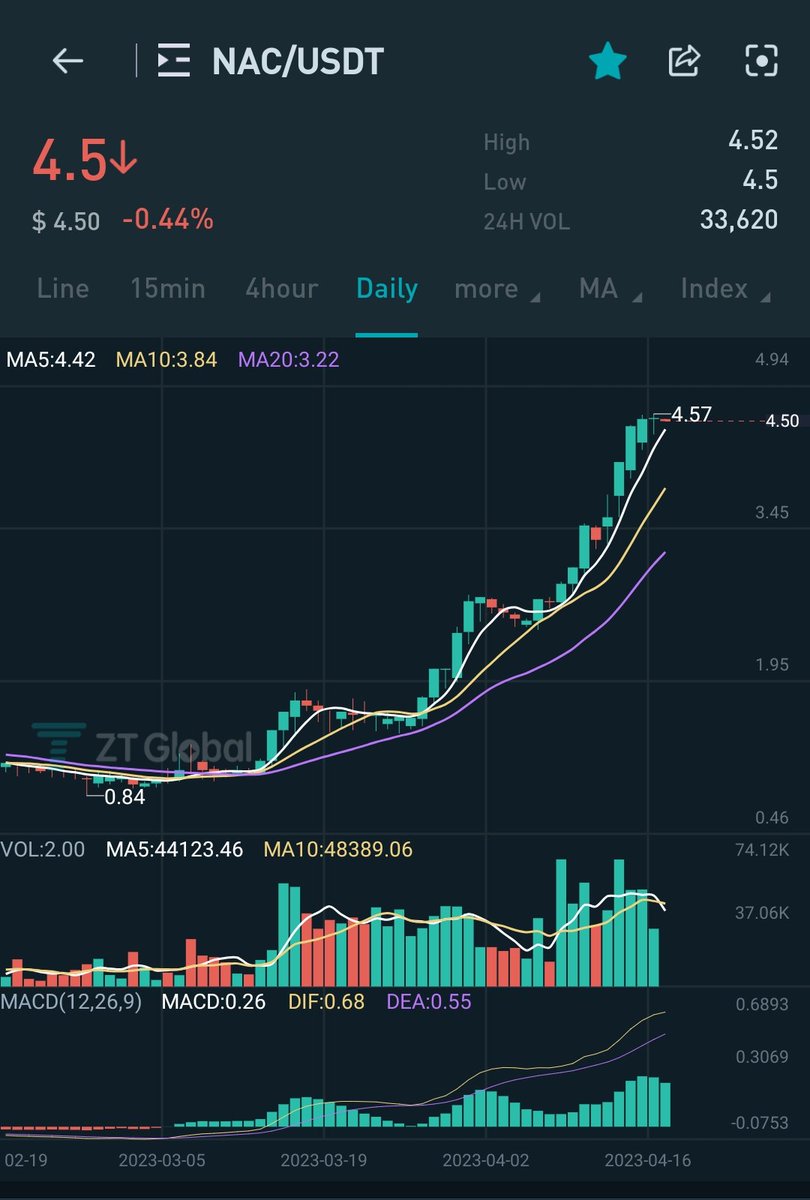810x1200 pixels.
Task: Click the 2023-04-02 date label
Action: click(486, 1161)
